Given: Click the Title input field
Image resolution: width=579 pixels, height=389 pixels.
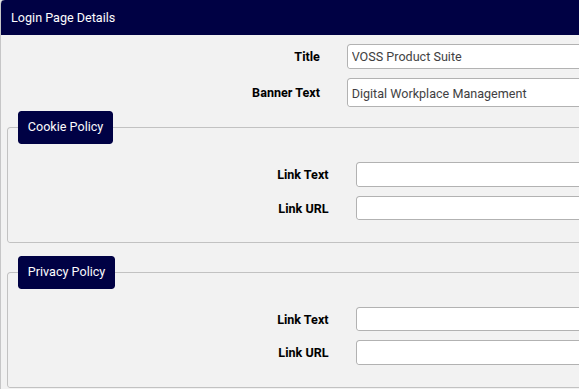Looking at the screenshot, I should click(x=463, y=57).
